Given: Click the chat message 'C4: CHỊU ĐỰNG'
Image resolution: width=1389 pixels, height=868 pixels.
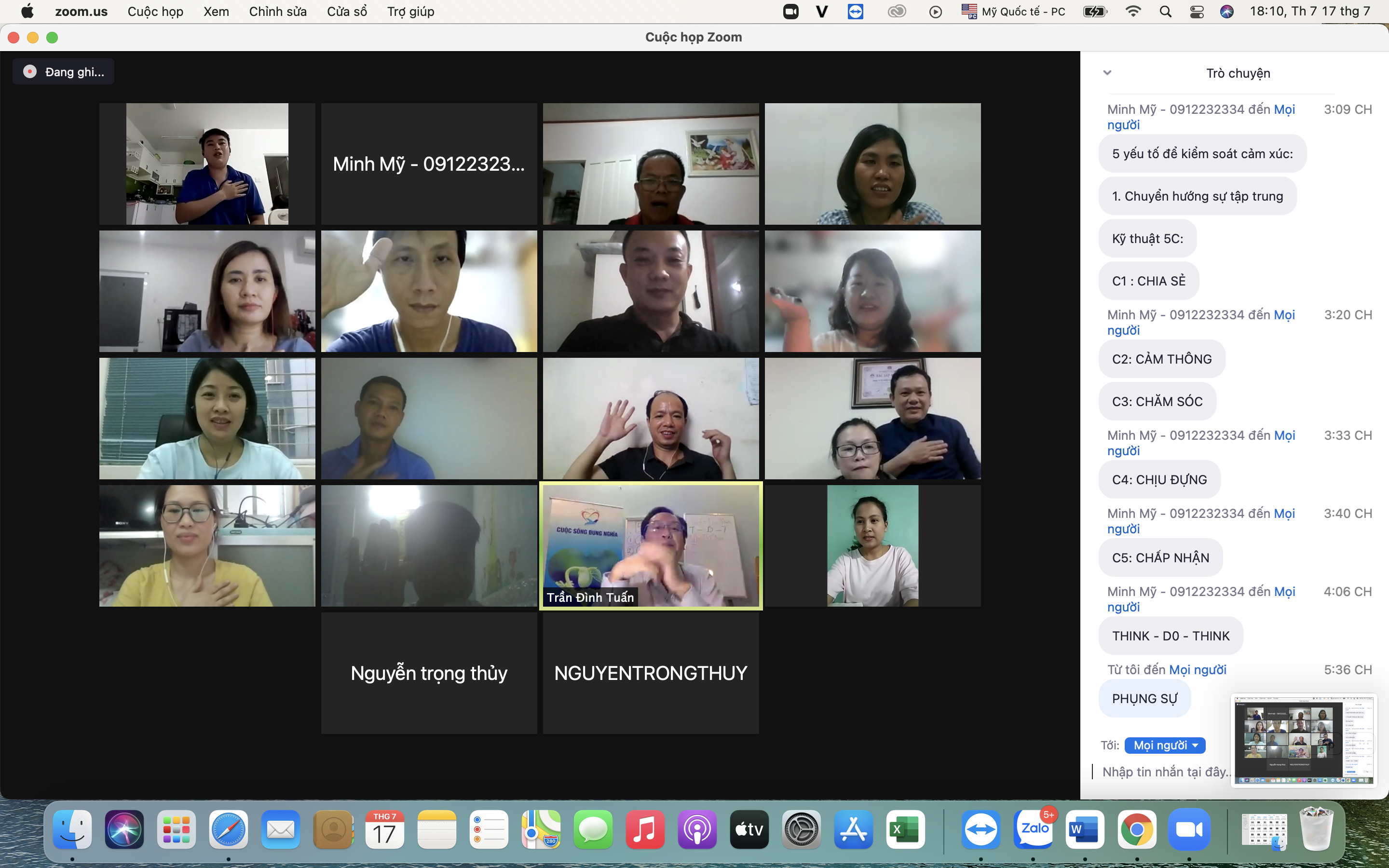Looking at the screenshot, I should (x=1159, y=479).
